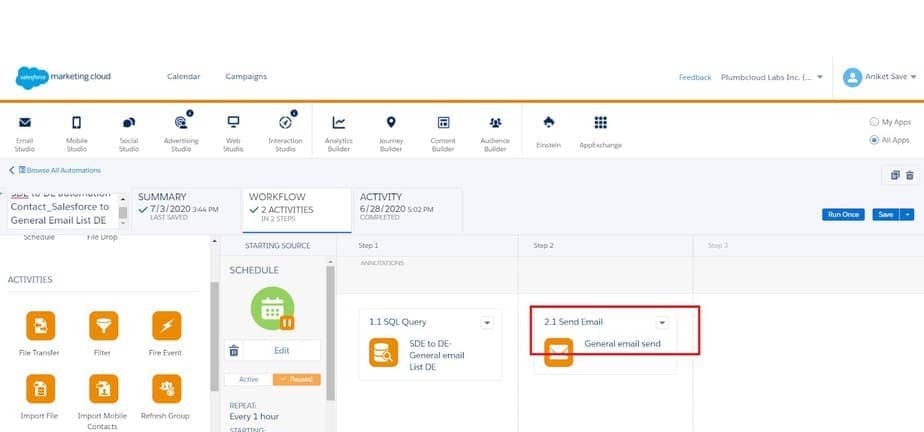Click the Annotations label
The height and width of the screenshot is (432, 924).
tap(382, 263)
